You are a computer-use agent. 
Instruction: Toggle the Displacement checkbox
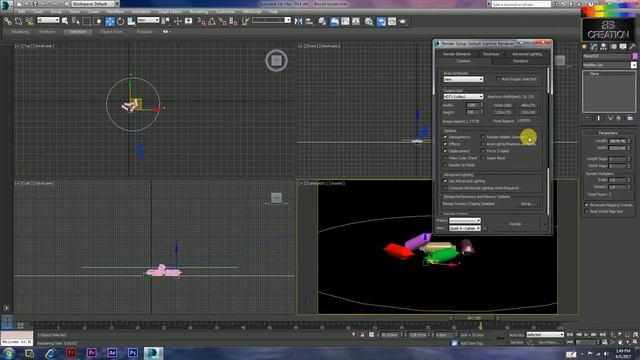point(445,151)
